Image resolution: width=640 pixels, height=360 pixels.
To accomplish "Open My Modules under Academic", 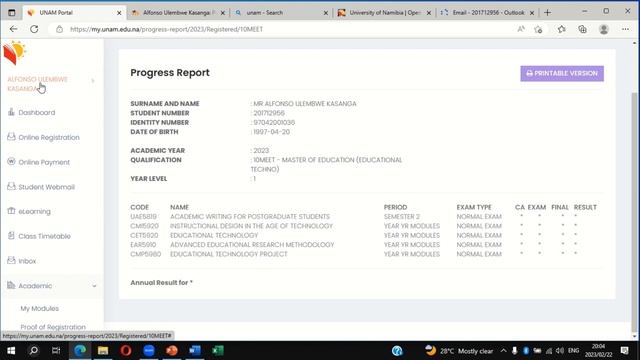I will tap(40, 309).
